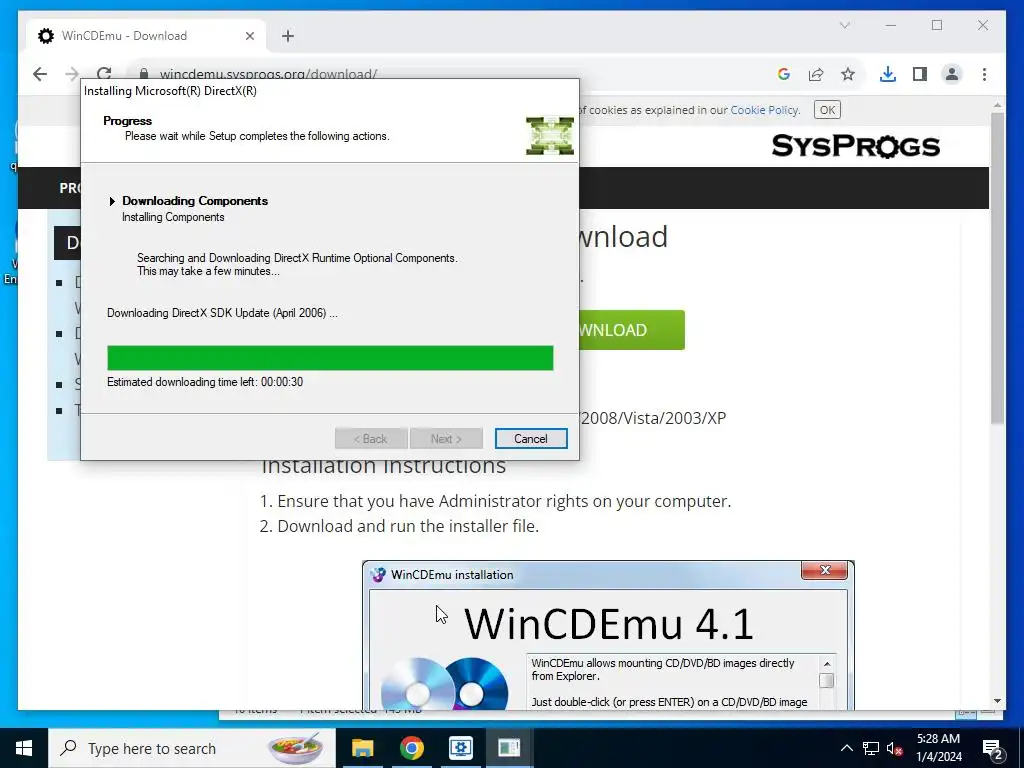
Task: Open the Windows Start menu
Action: click(x=24, y=748)
